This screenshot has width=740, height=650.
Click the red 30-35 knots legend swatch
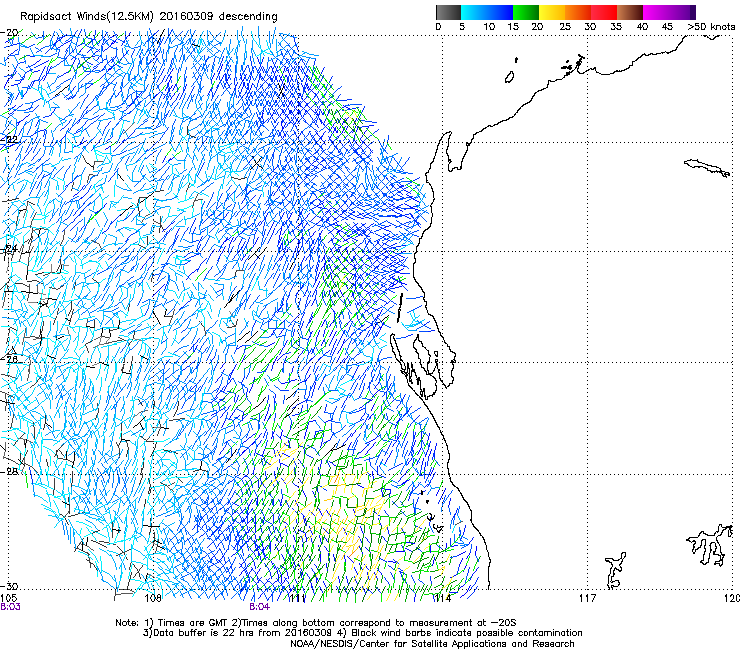(x=604, y=12)
